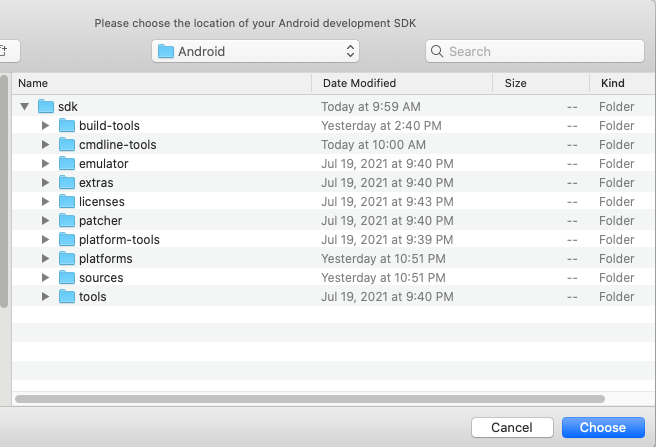Click the licenses folder icon
656x447 pixels.
tap(67, 201)
